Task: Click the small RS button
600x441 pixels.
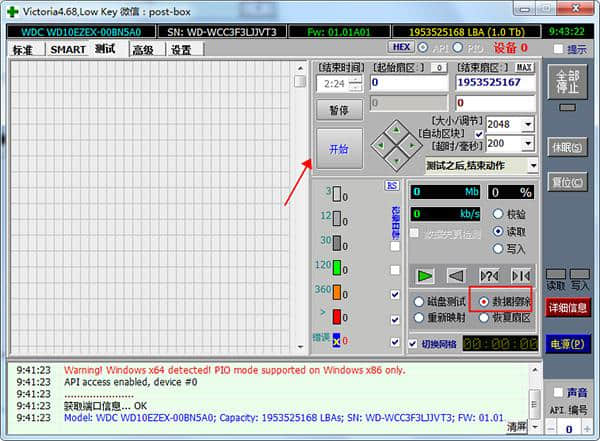Action: pos(392,186)
